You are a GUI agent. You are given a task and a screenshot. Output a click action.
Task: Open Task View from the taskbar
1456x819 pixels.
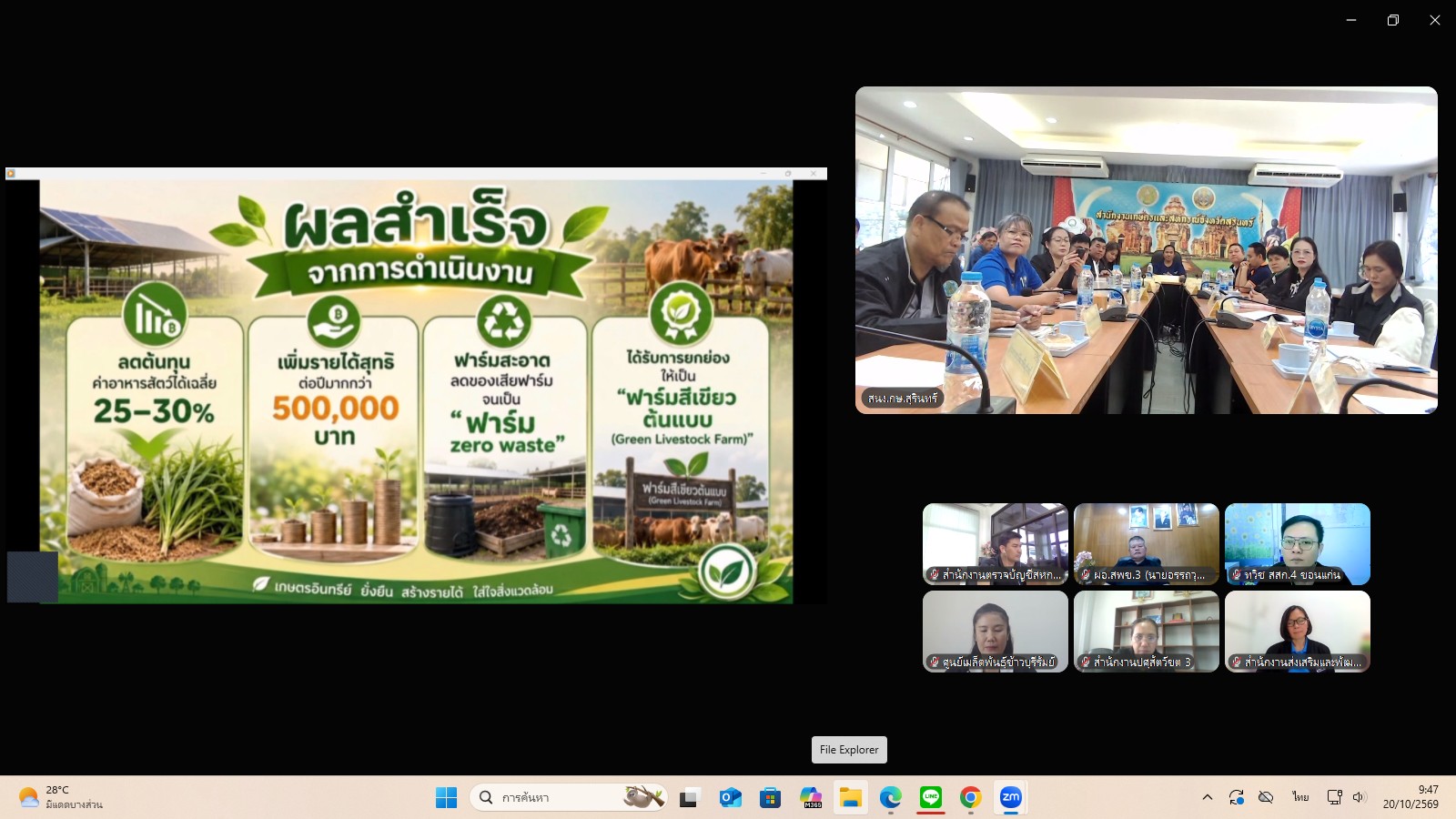pos(689,798)
